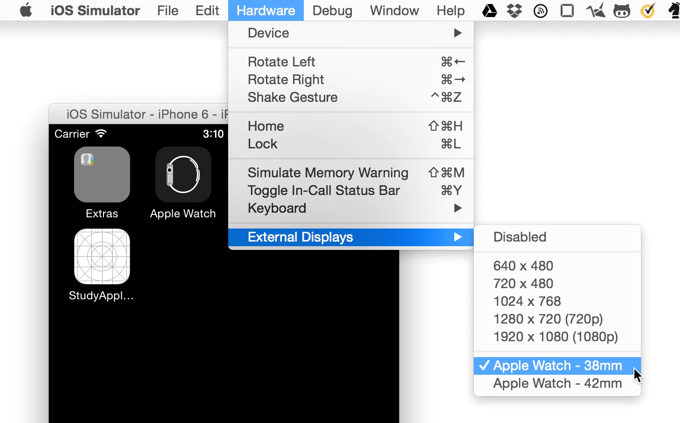
Task: Expand the Device submenu
Action: click(x=351, y=33)
